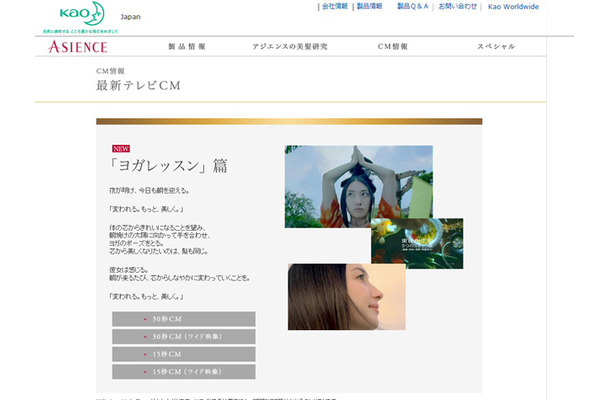Click the red NEW badge

coord(121,149)
